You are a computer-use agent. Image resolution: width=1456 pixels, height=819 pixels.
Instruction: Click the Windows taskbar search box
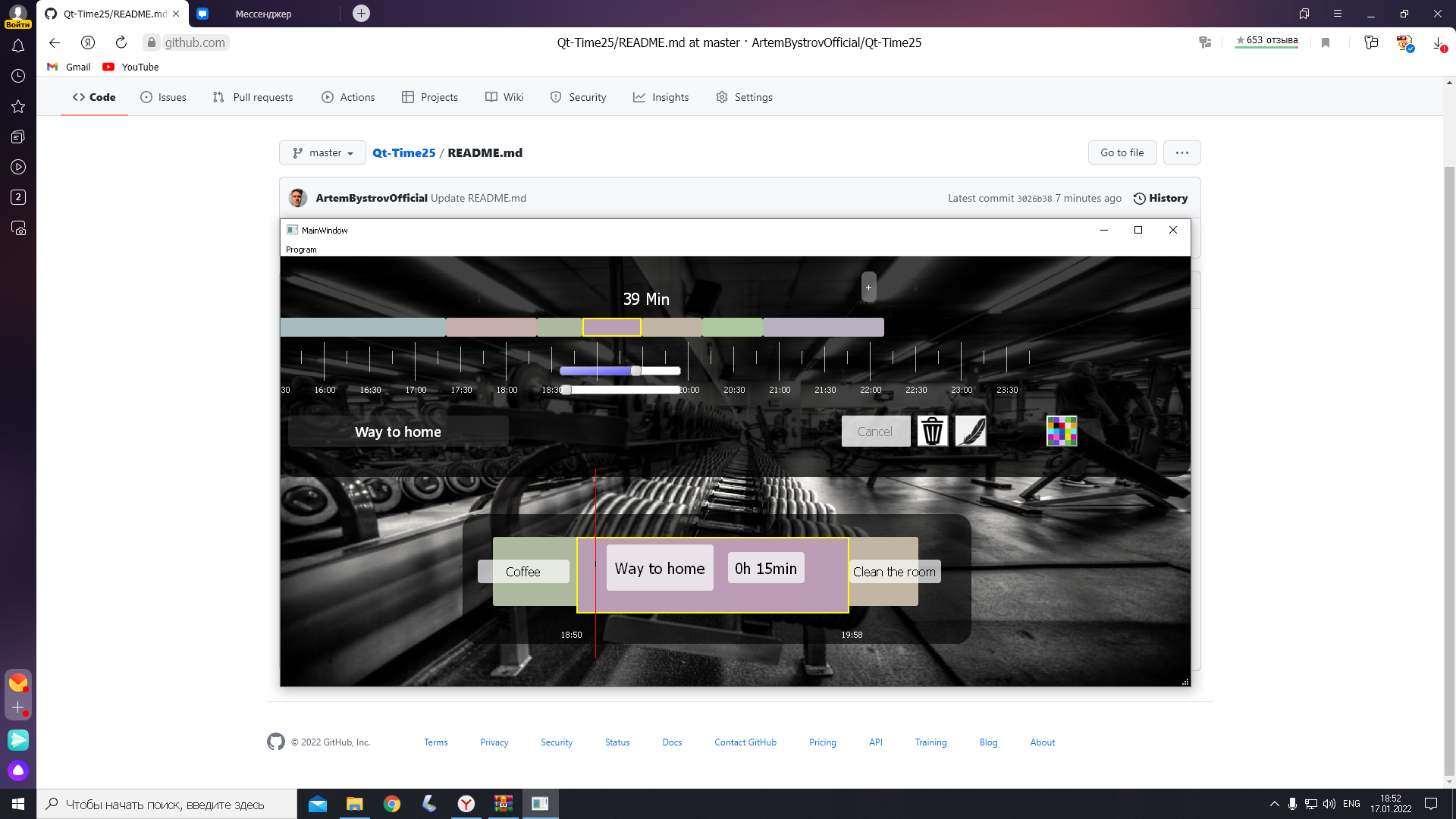click(x=167, y=804)
